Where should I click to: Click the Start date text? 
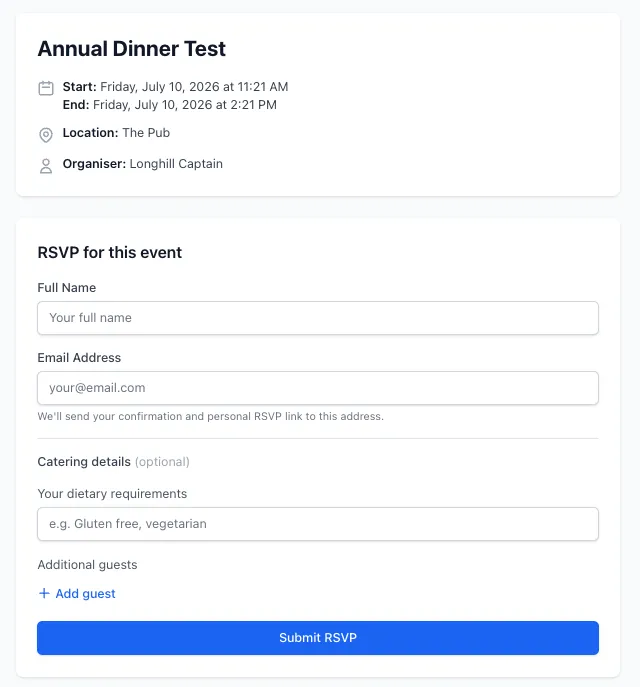click(175, 87)
